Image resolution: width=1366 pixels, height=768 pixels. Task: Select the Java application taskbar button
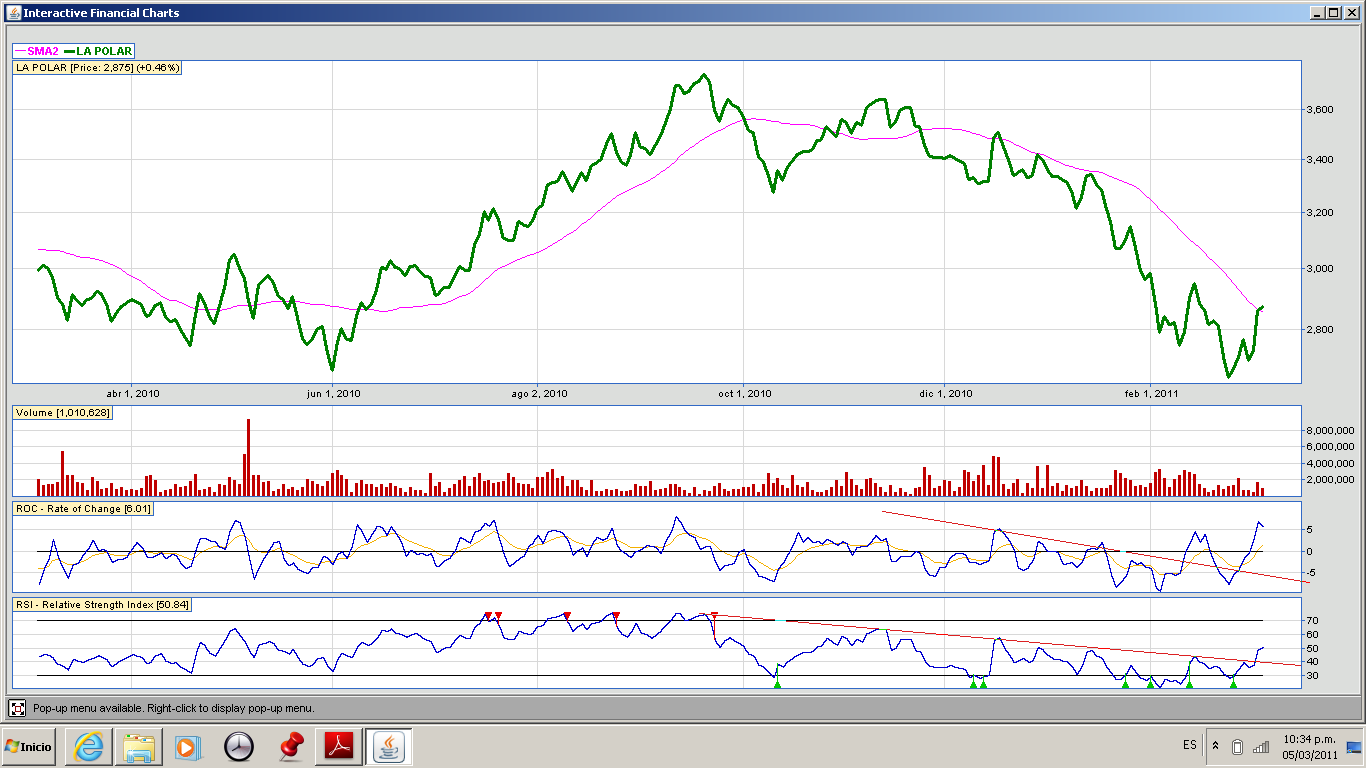pos(389,747)
